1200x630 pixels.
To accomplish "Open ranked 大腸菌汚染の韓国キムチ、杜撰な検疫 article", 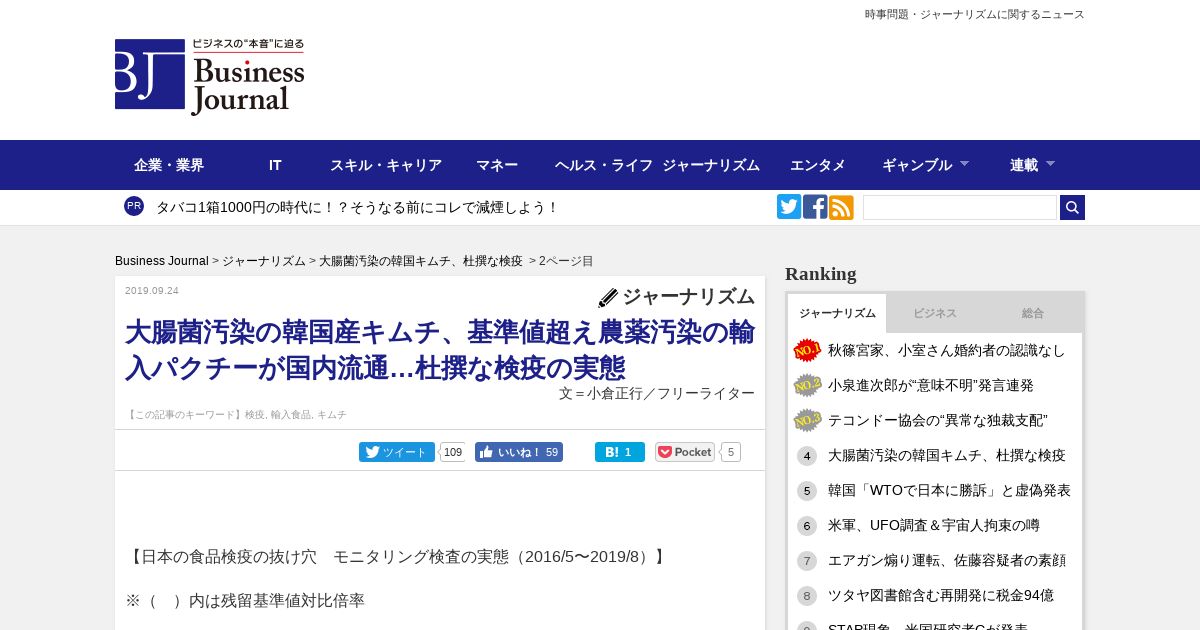I will point(947,456).
